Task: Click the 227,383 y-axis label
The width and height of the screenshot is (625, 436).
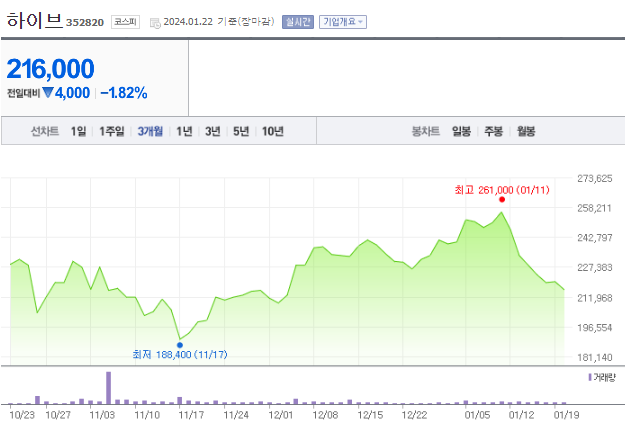Action: click(595, 267)
